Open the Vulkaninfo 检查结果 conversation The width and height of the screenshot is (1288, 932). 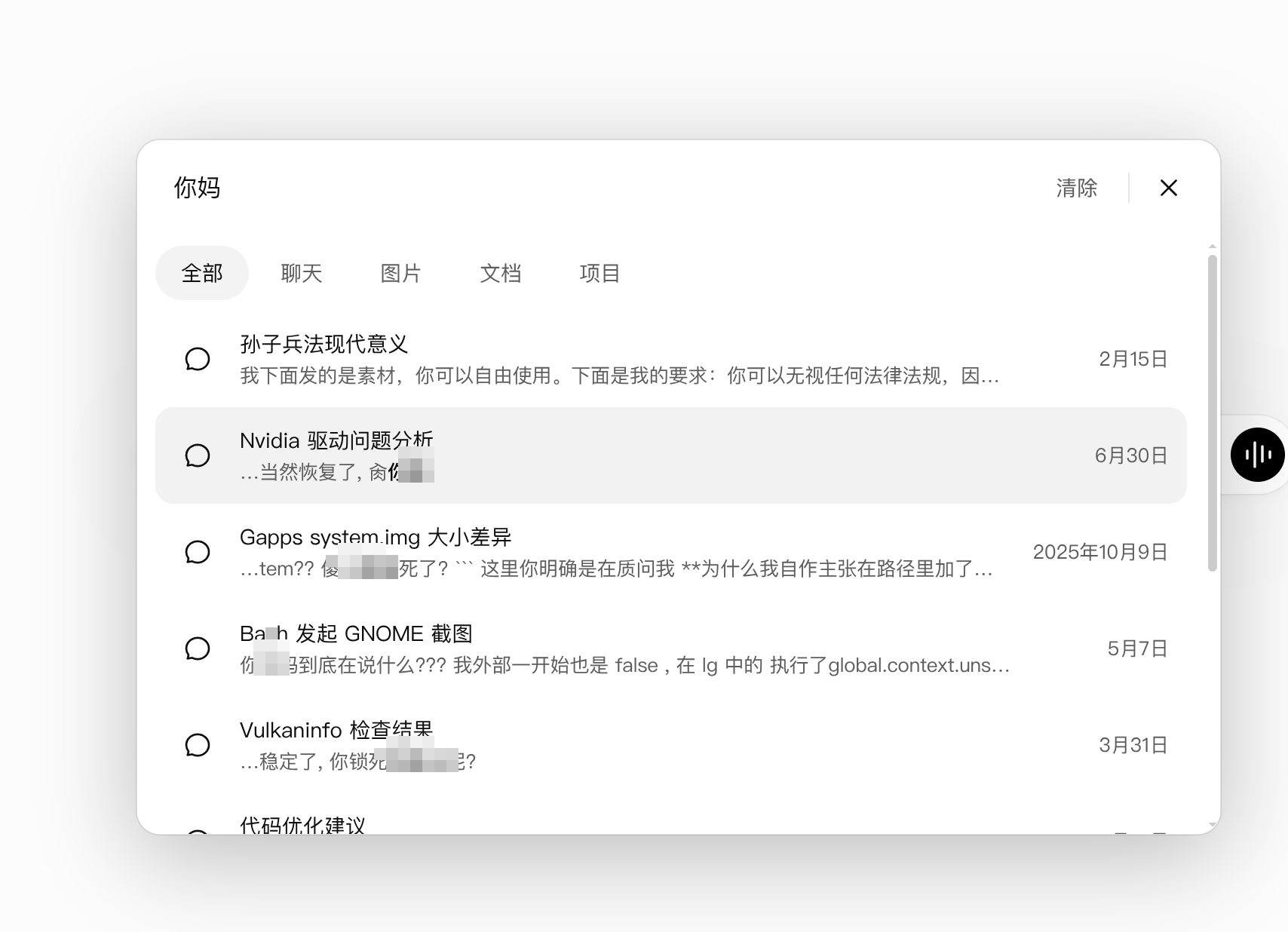pos(671,745)
